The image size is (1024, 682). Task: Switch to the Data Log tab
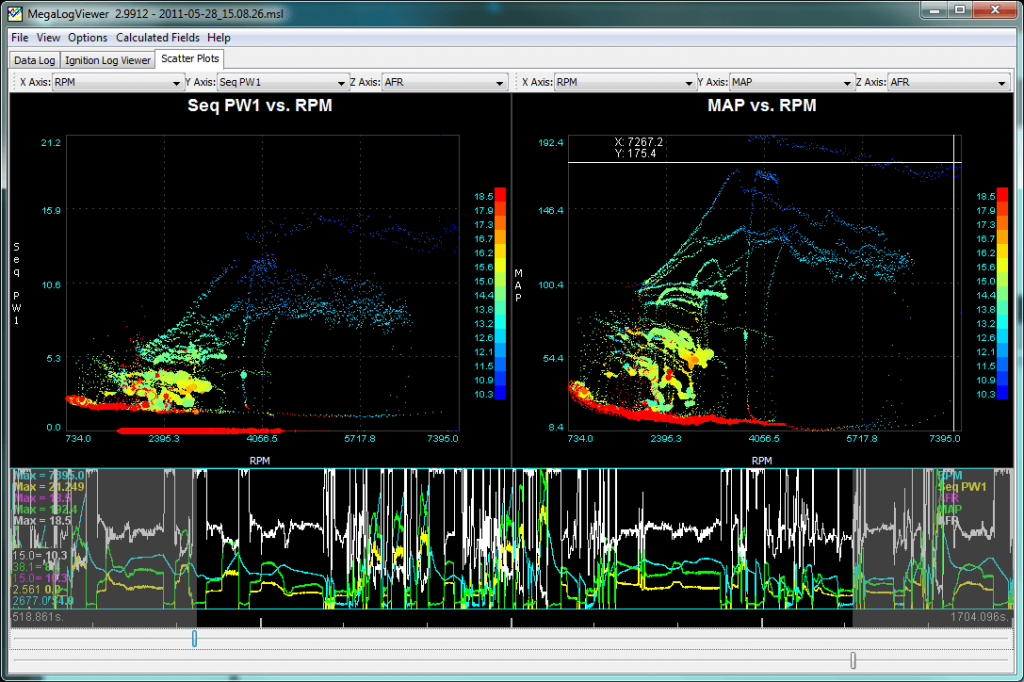(34, 60)
